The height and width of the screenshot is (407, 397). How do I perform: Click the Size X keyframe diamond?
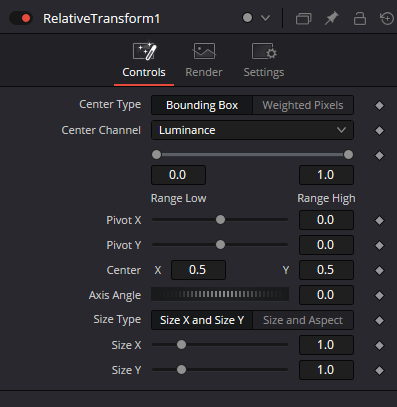tap(379, 346)
